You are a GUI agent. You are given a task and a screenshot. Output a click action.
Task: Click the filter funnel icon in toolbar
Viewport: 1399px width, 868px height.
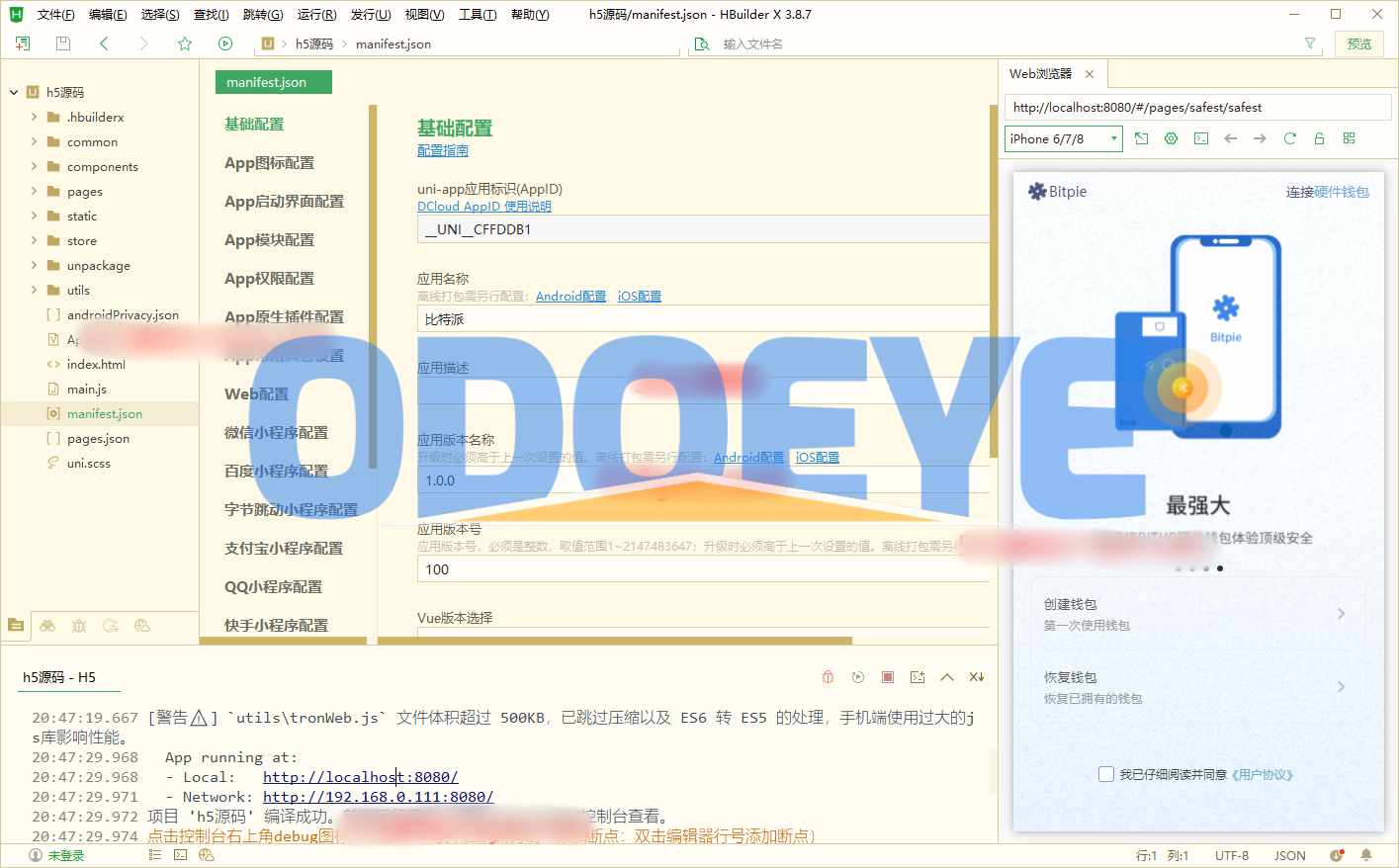coord(1310,43)
